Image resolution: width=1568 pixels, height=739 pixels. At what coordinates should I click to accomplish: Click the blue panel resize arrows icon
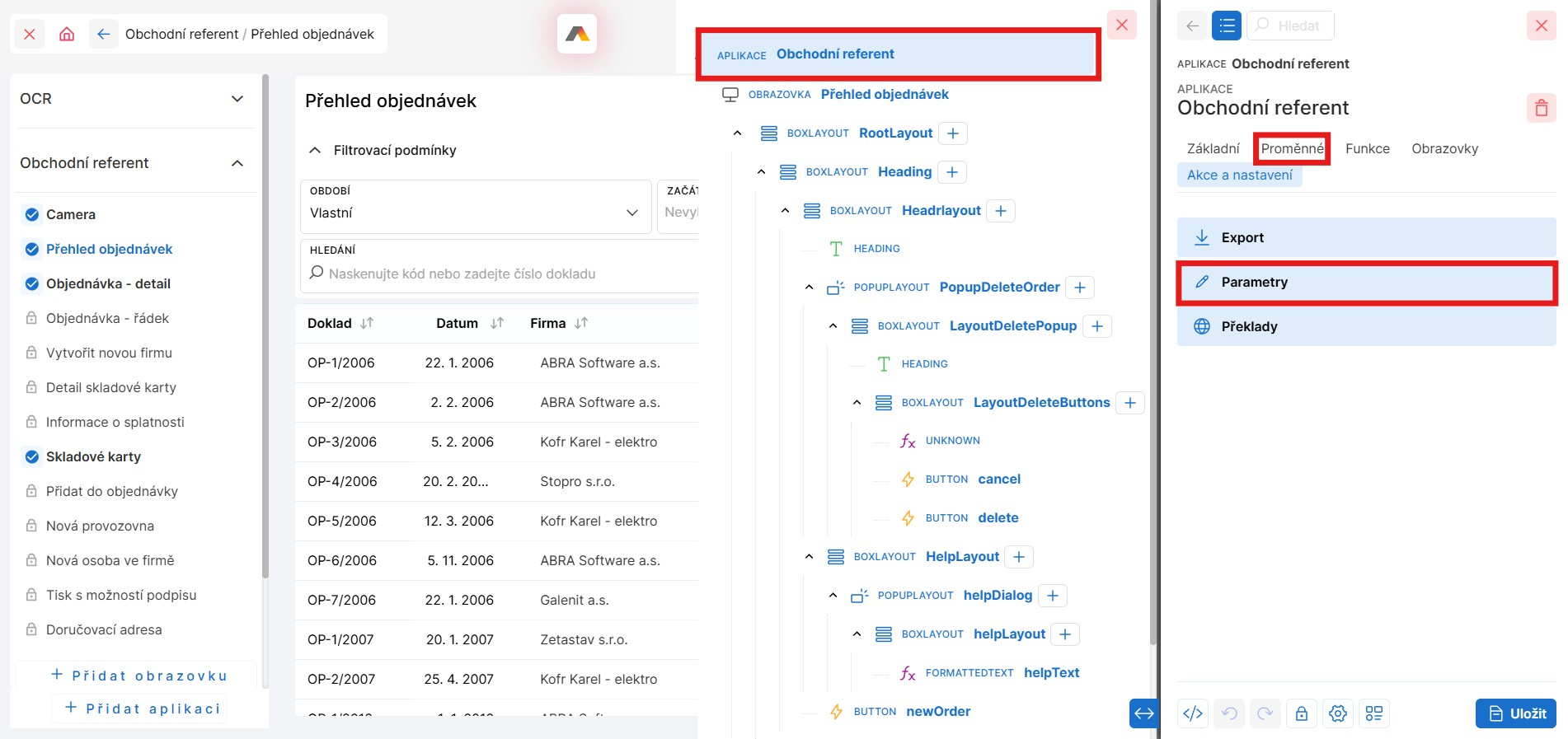(x=1143, y=713)
